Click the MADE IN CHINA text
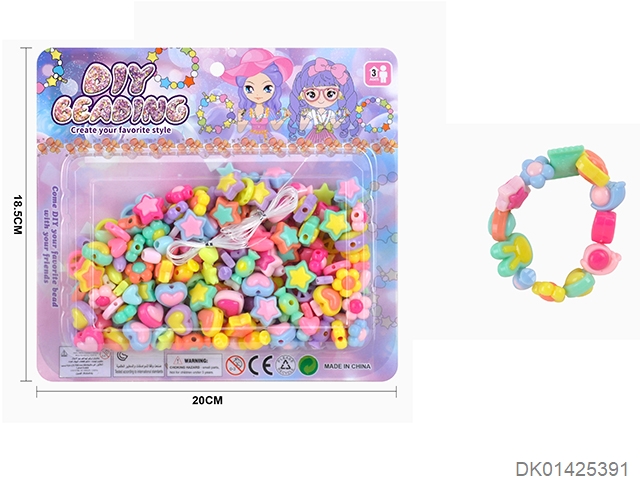The height and width of the screenshot is (480, 640). pyautogui.click(x=347, y=366)
